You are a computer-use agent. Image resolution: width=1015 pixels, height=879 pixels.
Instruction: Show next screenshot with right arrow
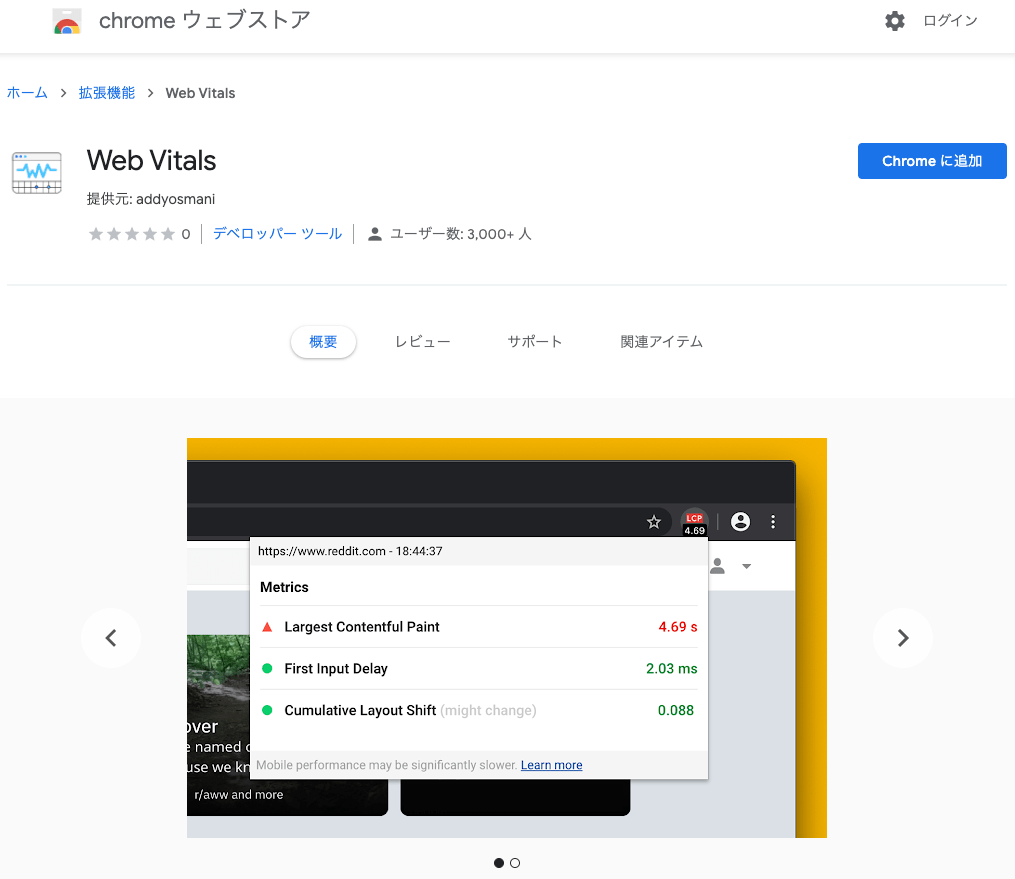pos(903,638)
